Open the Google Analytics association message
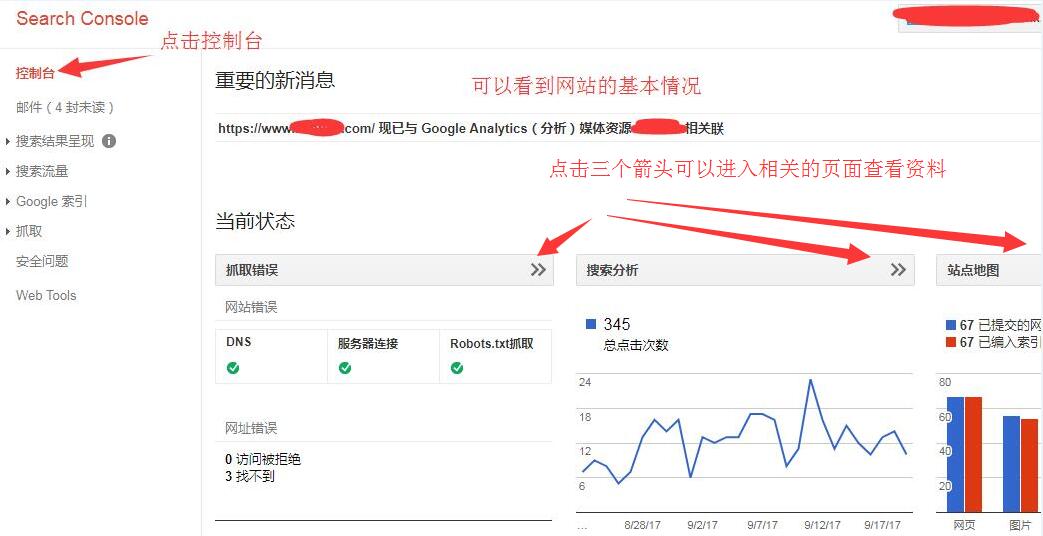 [x=471, y=128]
